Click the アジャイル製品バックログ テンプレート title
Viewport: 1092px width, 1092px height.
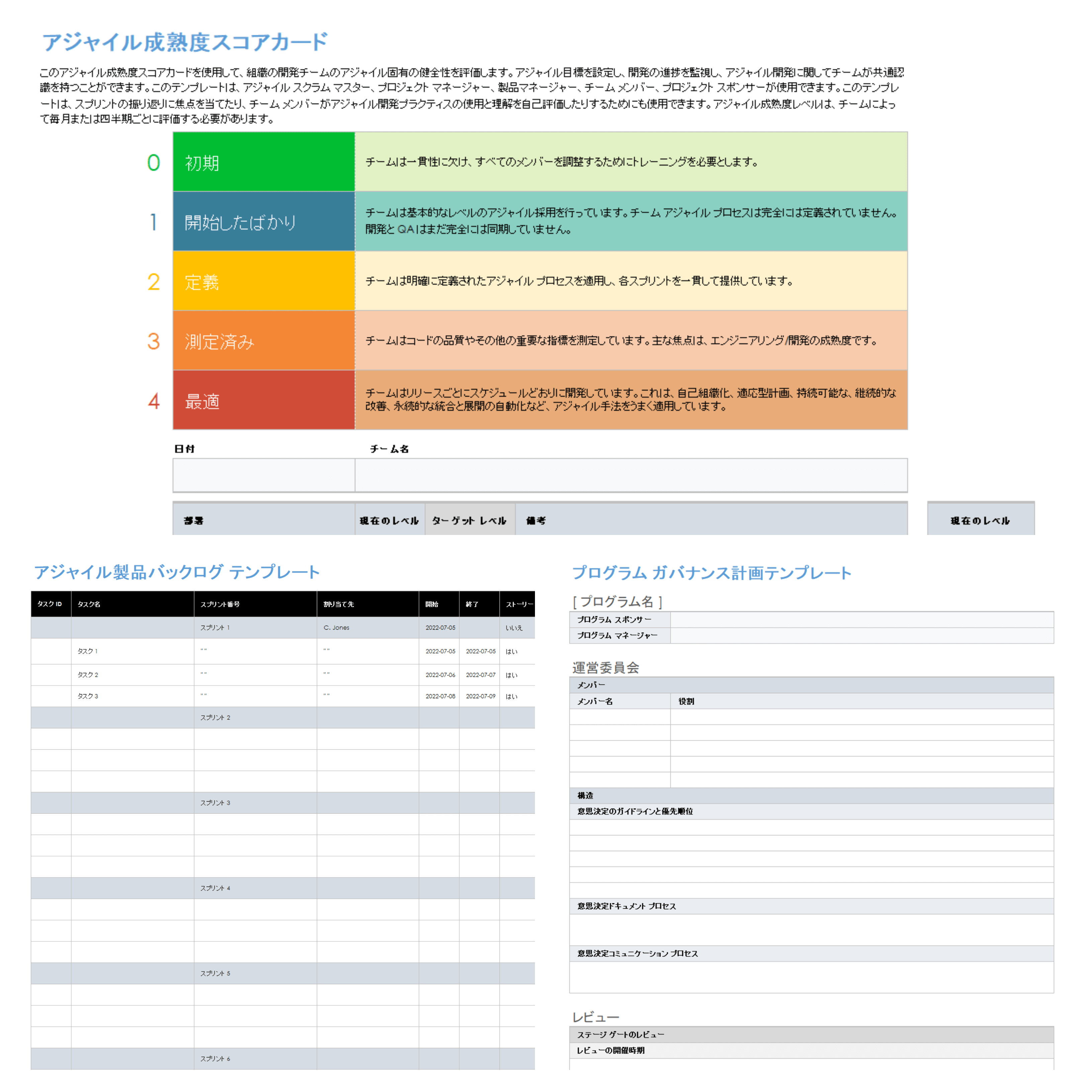[x=177, y=572]
